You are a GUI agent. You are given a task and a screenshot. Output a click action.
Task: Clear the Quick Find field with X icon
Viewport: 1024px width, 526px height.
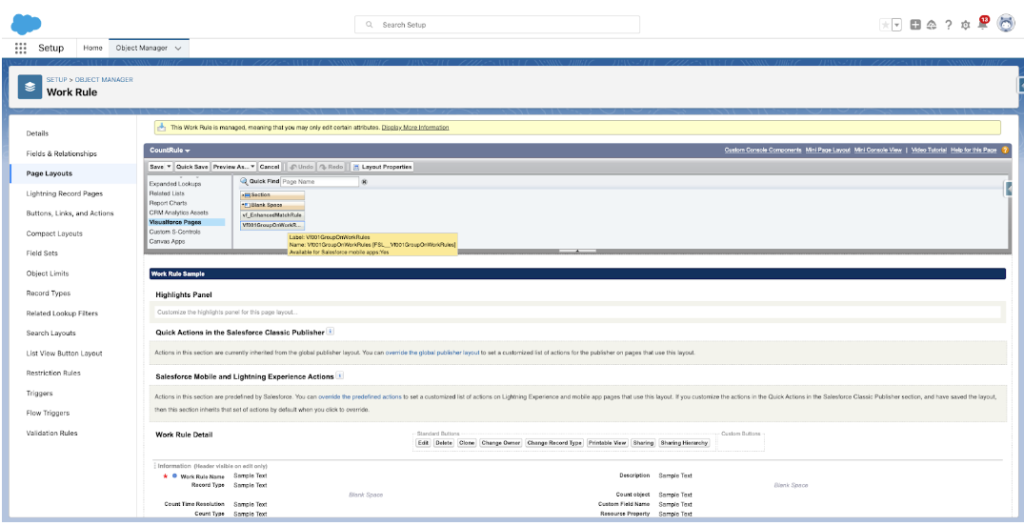pos(364,182)
